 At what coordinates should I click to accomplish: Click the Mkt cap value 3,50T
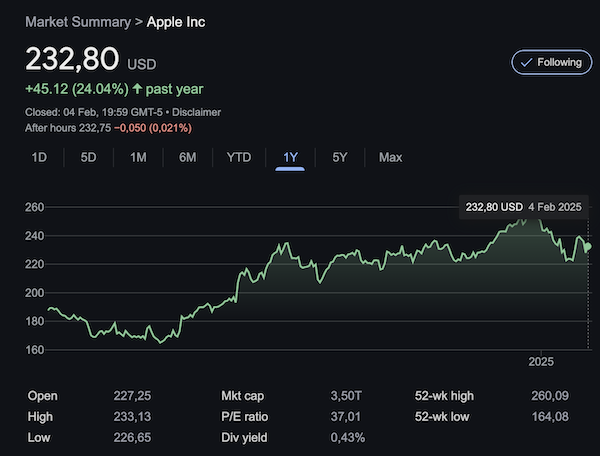pos(346,396)
